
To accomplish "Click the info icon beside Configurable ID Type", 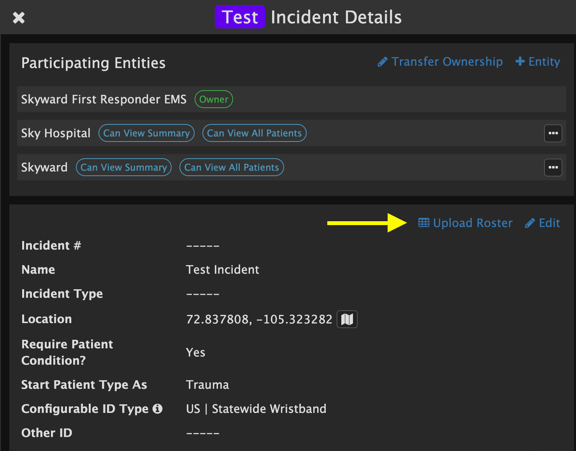I will 158,409.
